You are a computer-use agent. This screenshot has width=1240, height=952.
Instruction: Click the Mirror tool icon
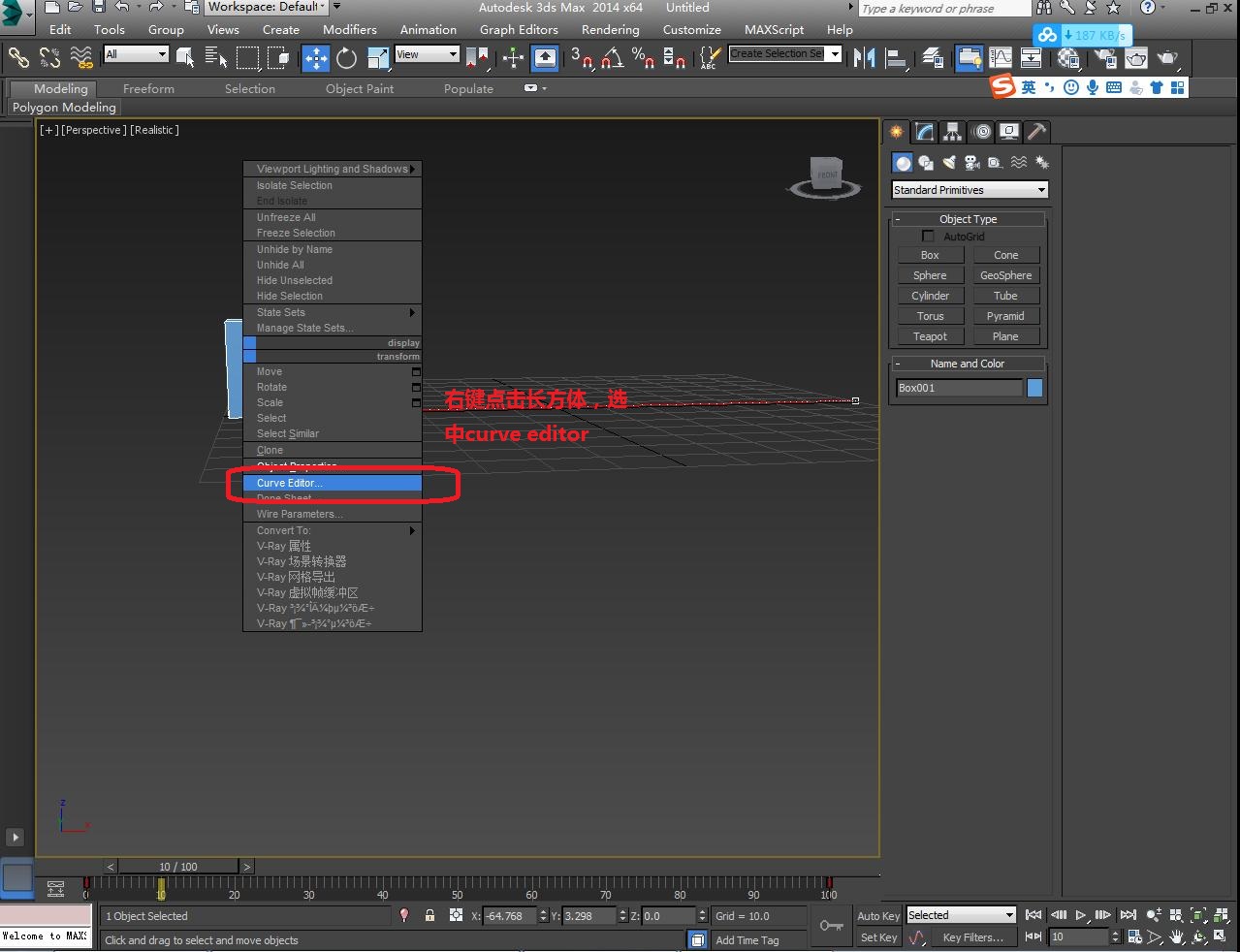(864, 58)
